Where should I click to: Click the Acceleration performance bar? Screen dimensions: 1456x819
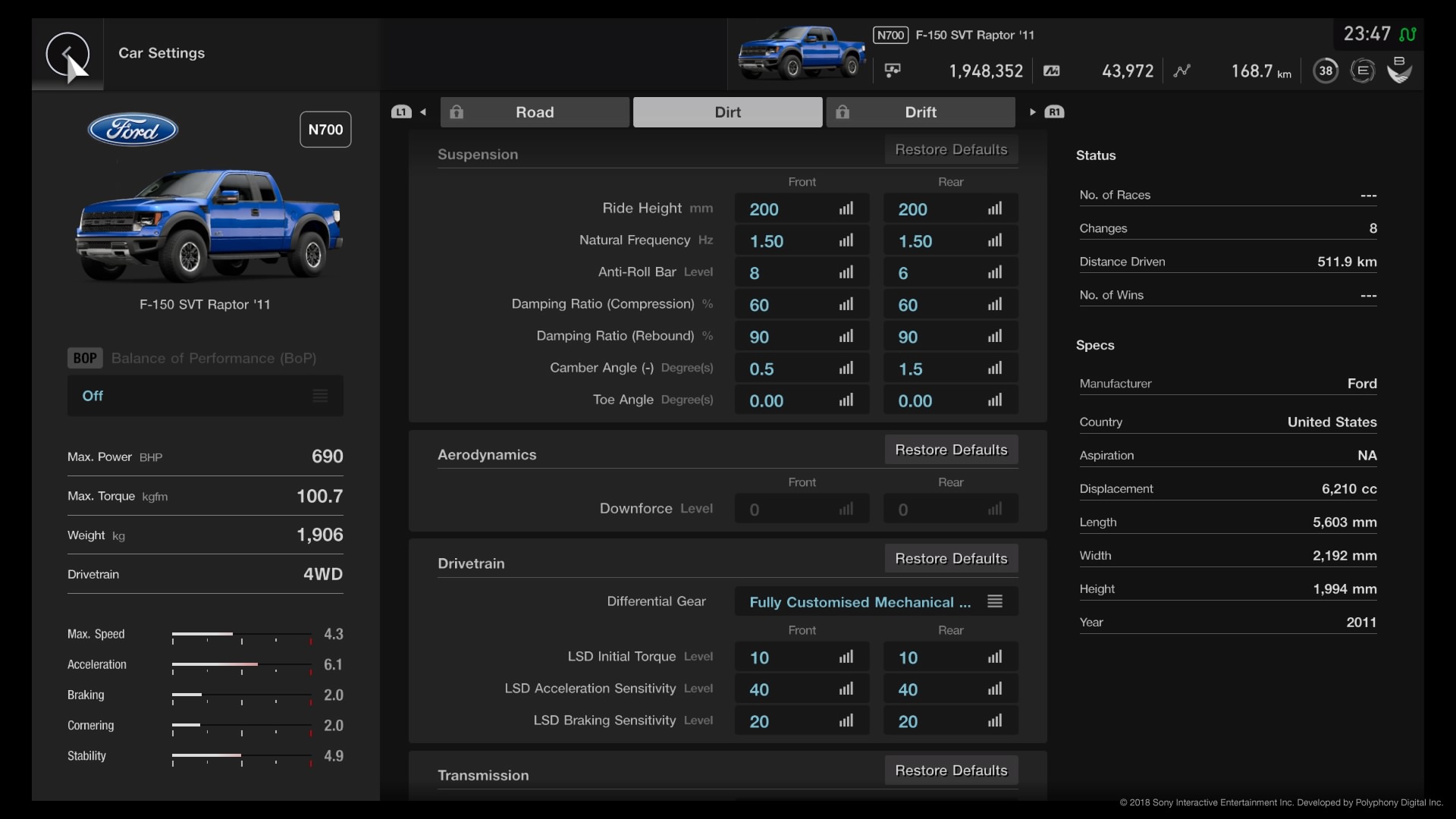(x=242, y=666)
